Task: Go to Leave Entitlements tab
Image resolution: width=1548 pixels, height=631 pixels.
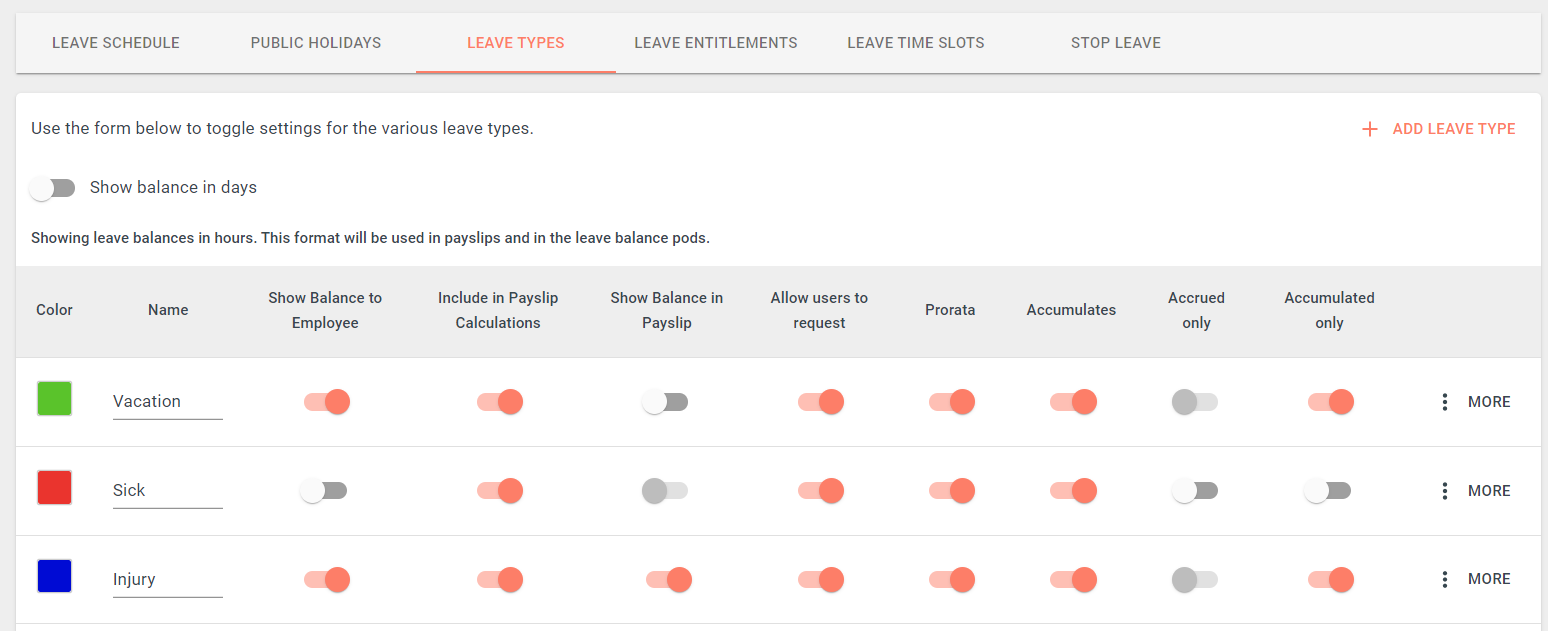Action: 716,43
